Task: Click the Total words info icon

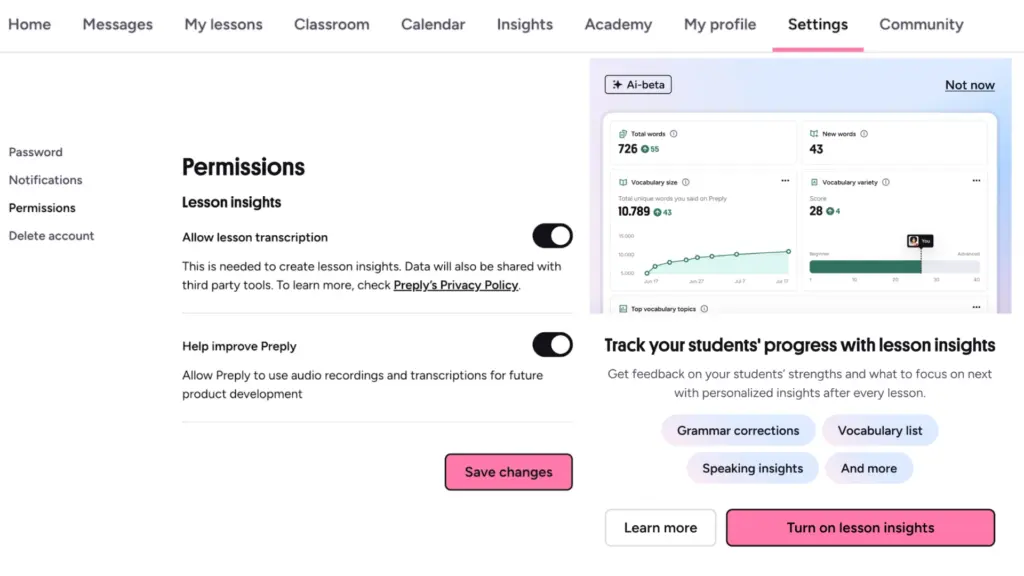Action: [673, 134]
